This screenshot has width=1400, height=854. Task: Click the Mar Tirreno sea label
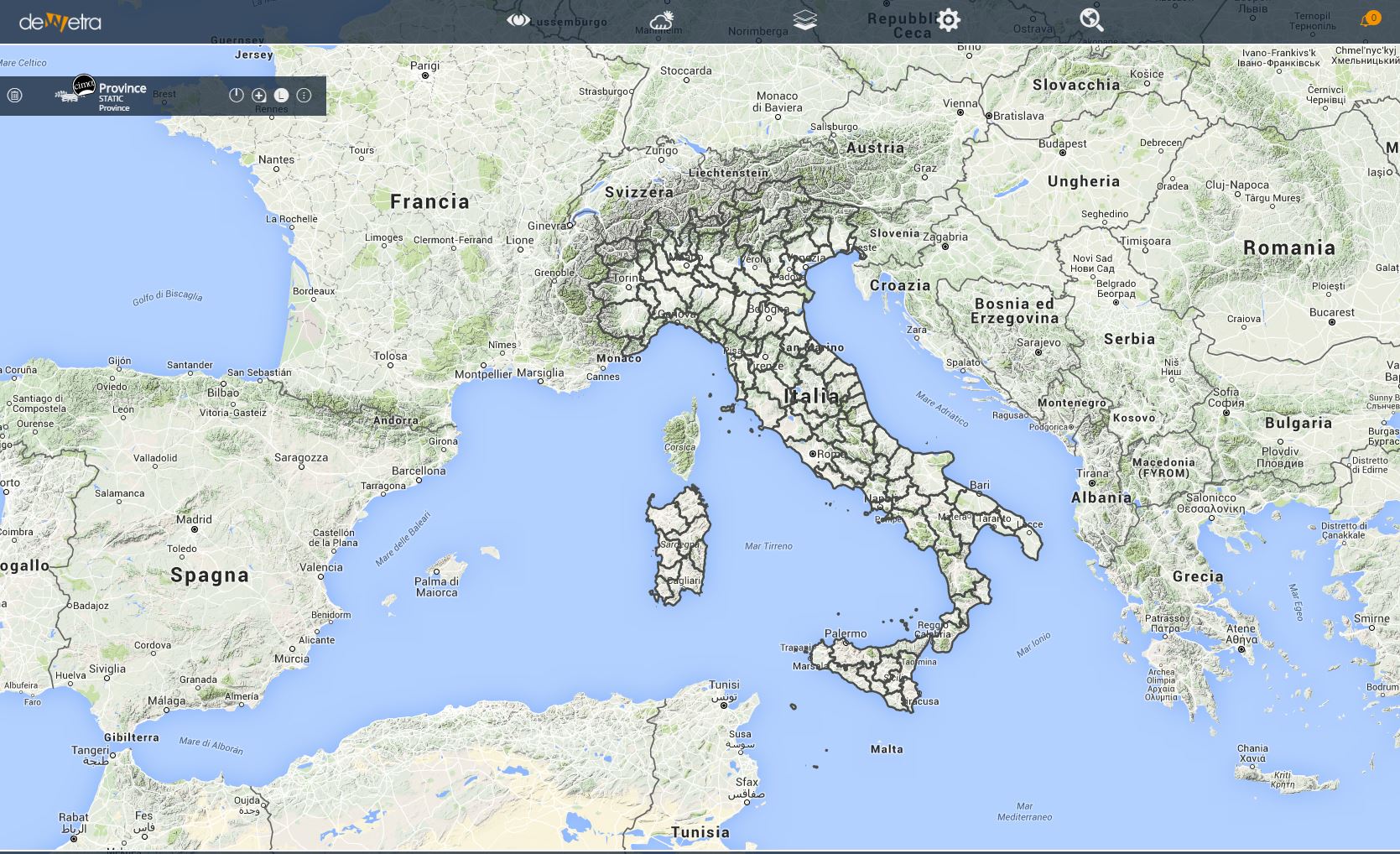pyautogui.click(x=768, y=546)
